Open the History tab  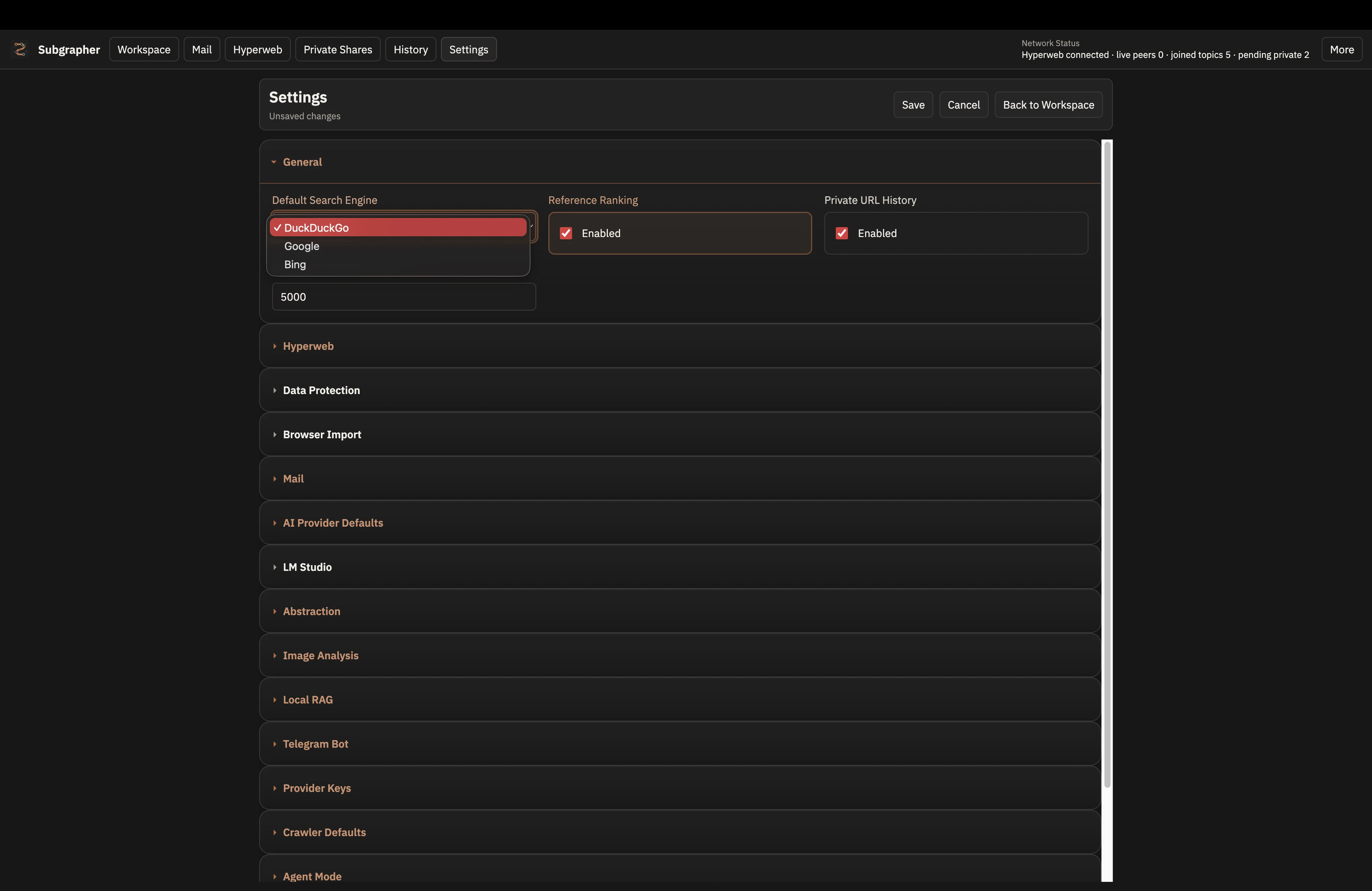click(410, 50)
